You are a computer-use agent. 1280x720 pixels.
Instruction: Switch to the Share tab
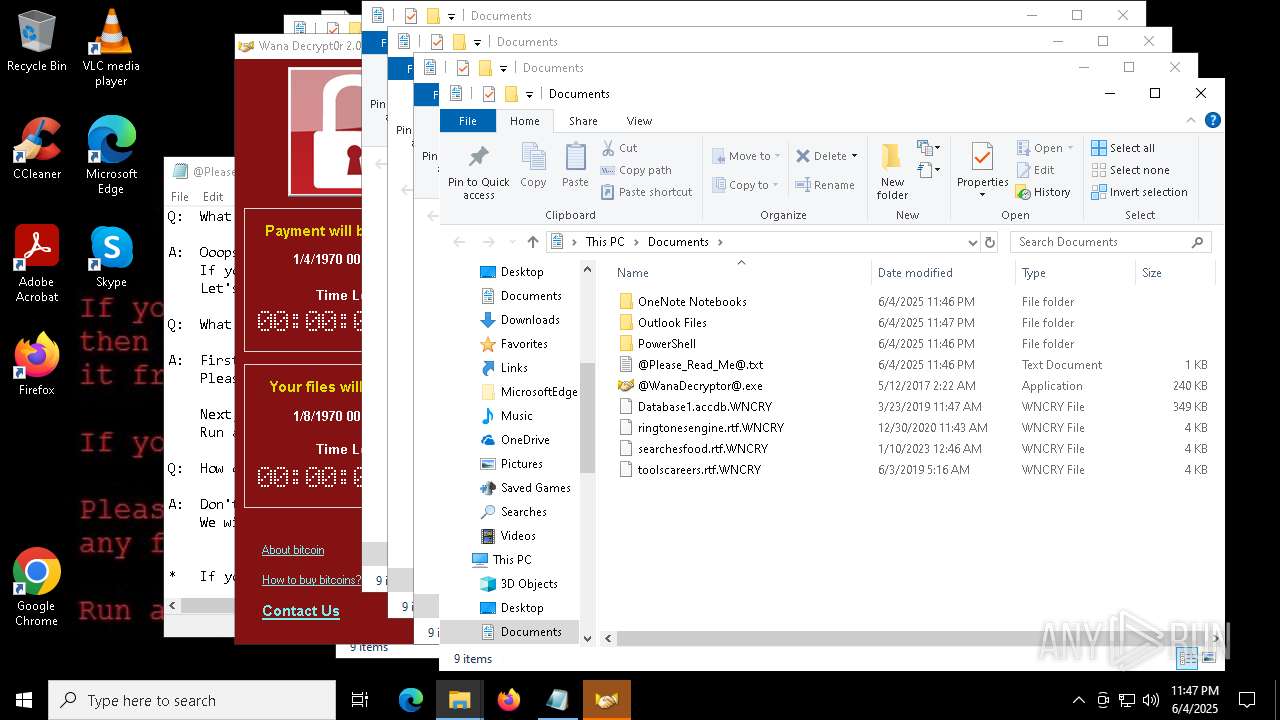tap(583, 121)
